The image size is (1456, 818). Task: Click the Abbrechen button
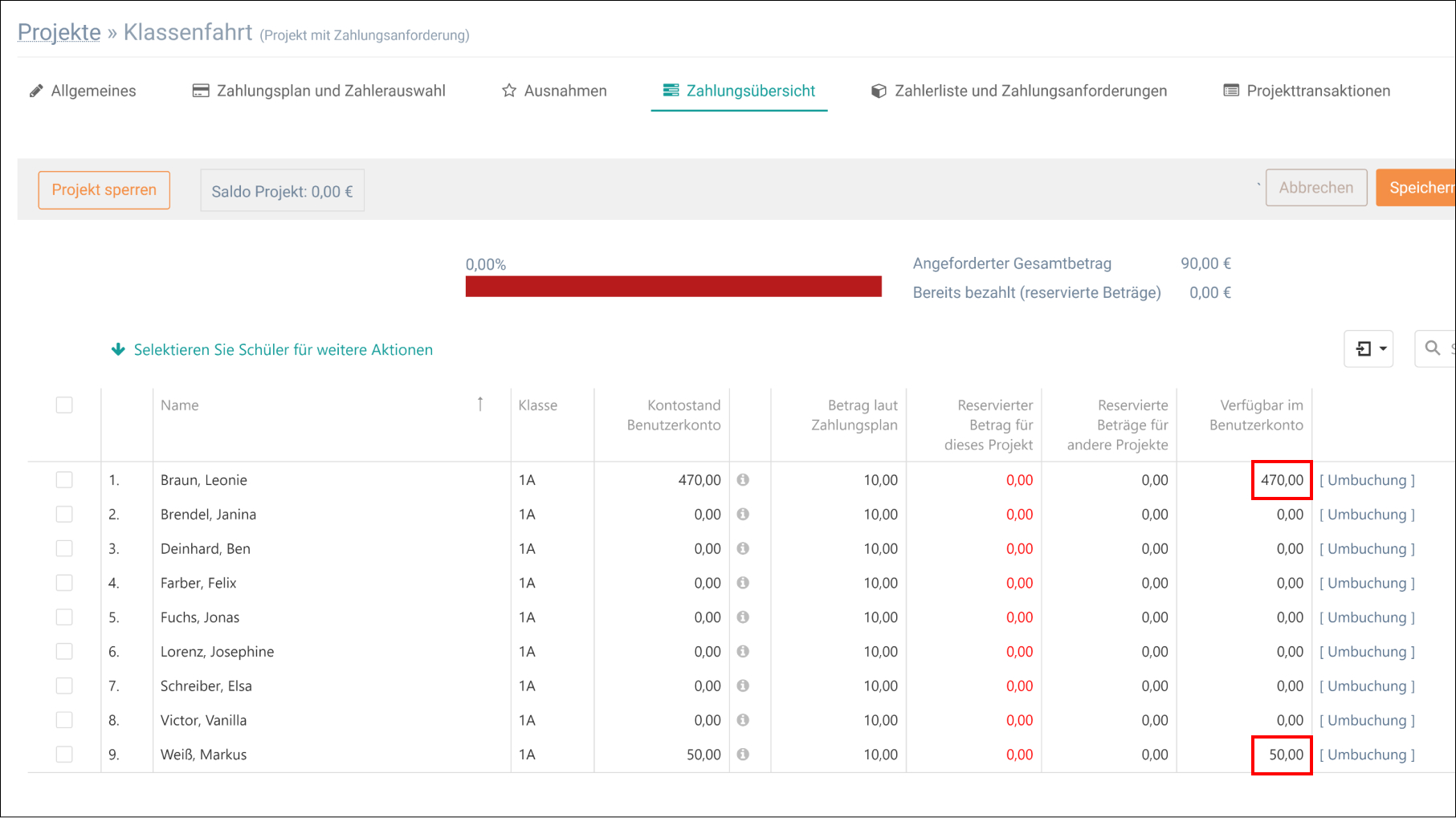tap(1316, 187)
